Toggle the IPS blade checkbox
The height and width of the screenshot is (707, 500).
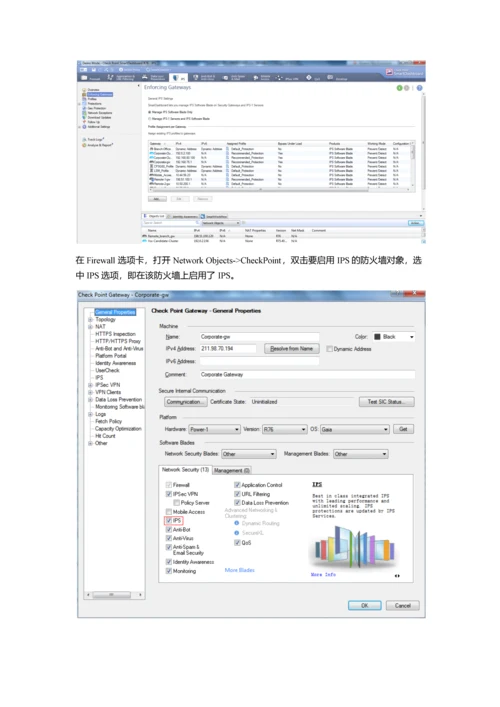pos(169,521)
